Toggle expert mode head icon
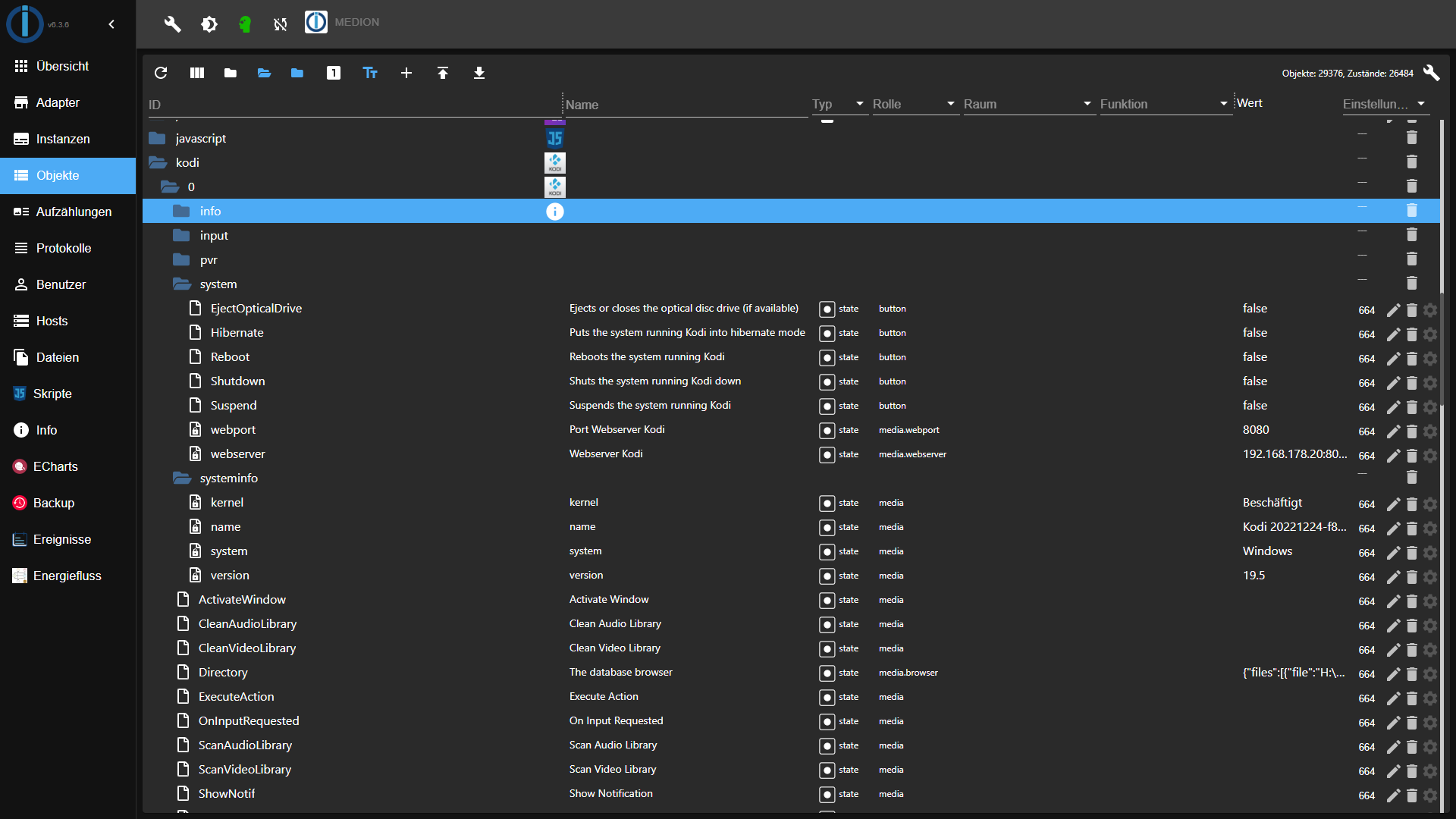Viewport: 1456px width, 819px height. (x=244, y=24)
